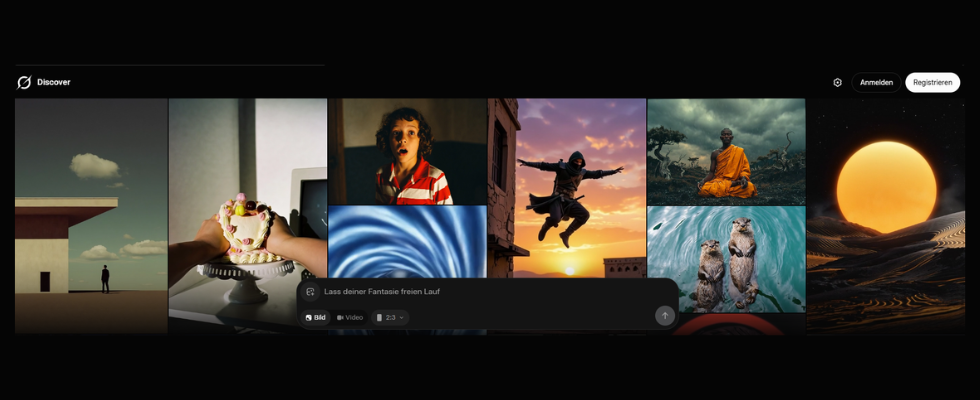Click the add image icon in prompt box
The height and width of the screenshot is (400, 980).
click(x=310, y=292)
